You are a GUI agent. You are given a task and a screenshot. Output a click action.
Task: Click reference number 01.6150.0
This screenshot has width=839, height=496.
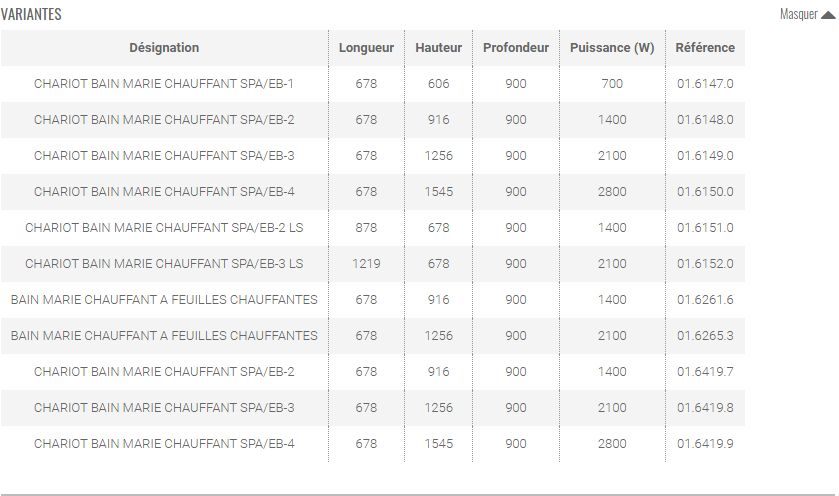click(705, 192)
